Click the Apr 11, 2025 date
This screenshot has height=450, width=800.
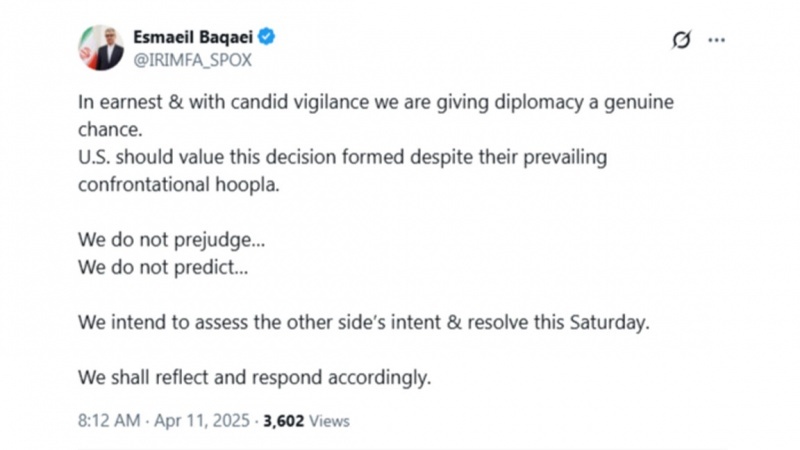point(202,421)
